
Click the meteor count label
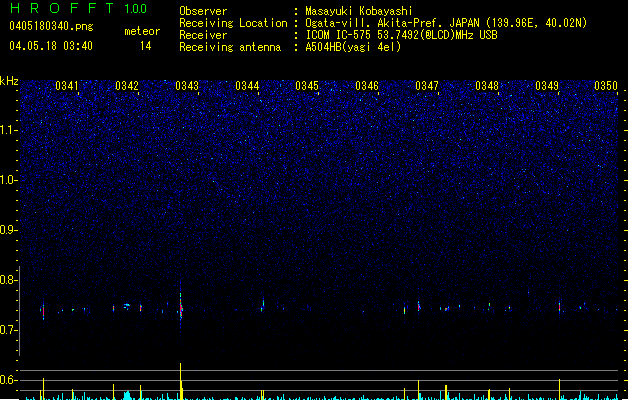point(142,31)
